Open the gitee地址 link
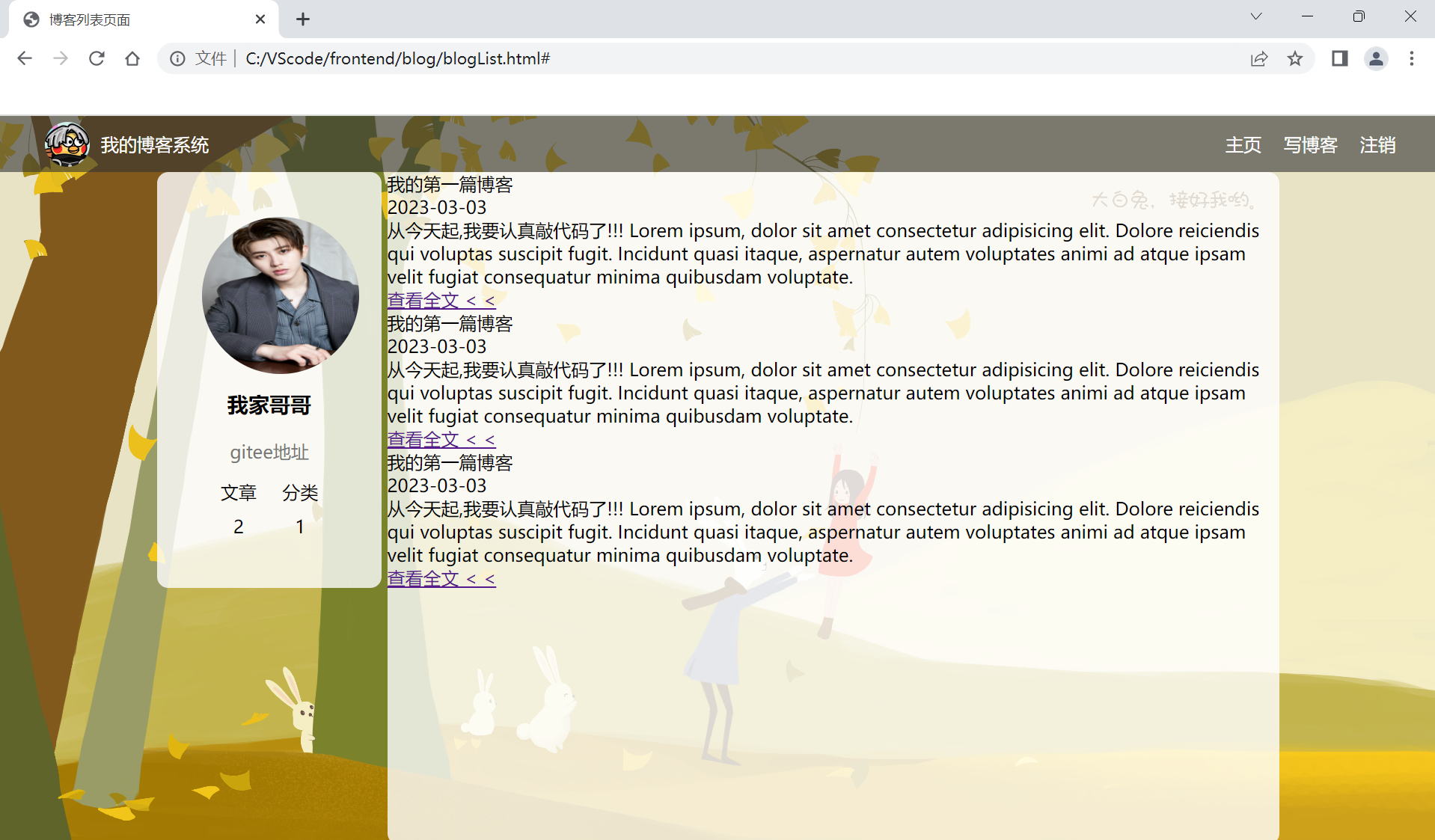The height and width of the screenshot is (840, 1435). tap(269, 453)
